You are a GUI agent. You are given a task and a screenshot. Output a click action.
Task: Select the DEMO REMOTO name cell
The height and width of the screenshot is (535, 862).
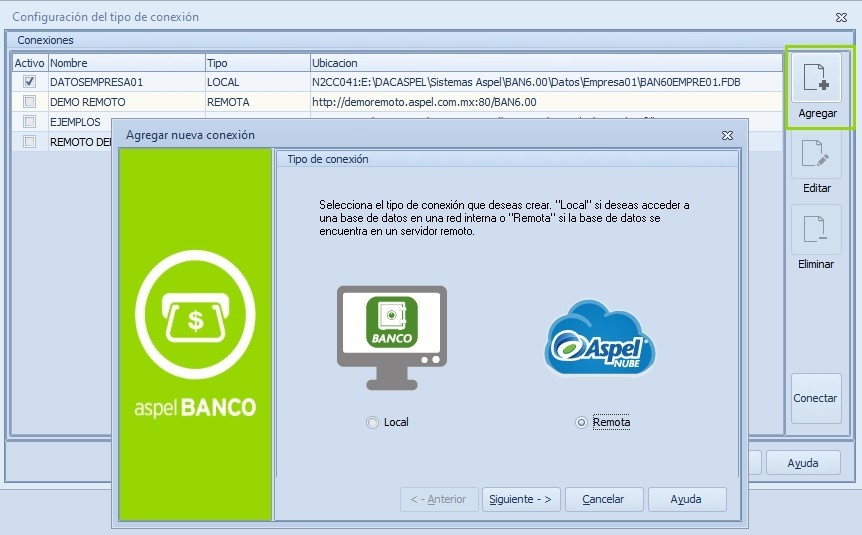coord(126,102)
